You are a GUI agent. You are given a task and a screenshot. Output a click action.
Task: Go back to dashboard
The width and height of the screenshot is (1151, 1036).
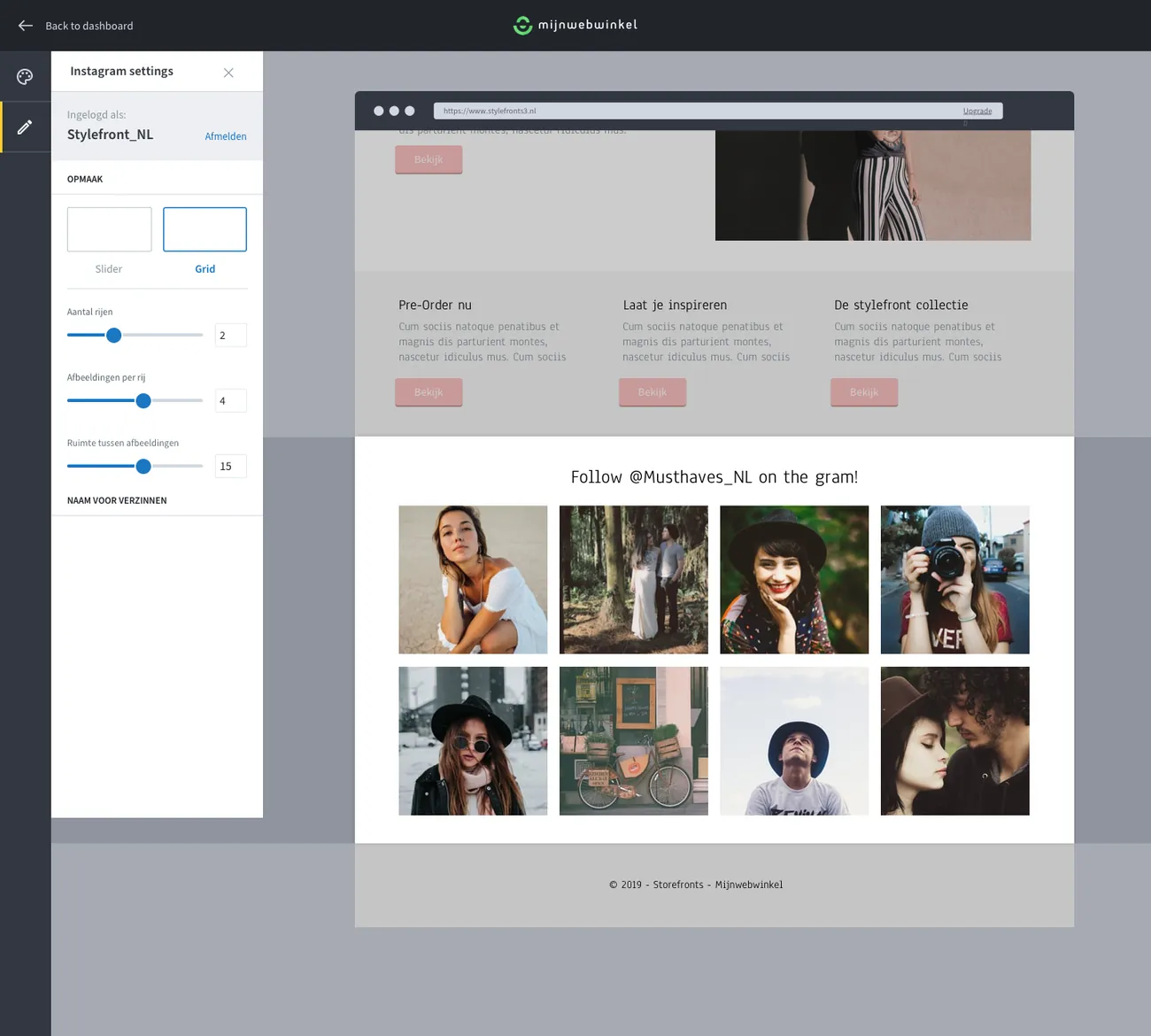click(x=89, y=26)
